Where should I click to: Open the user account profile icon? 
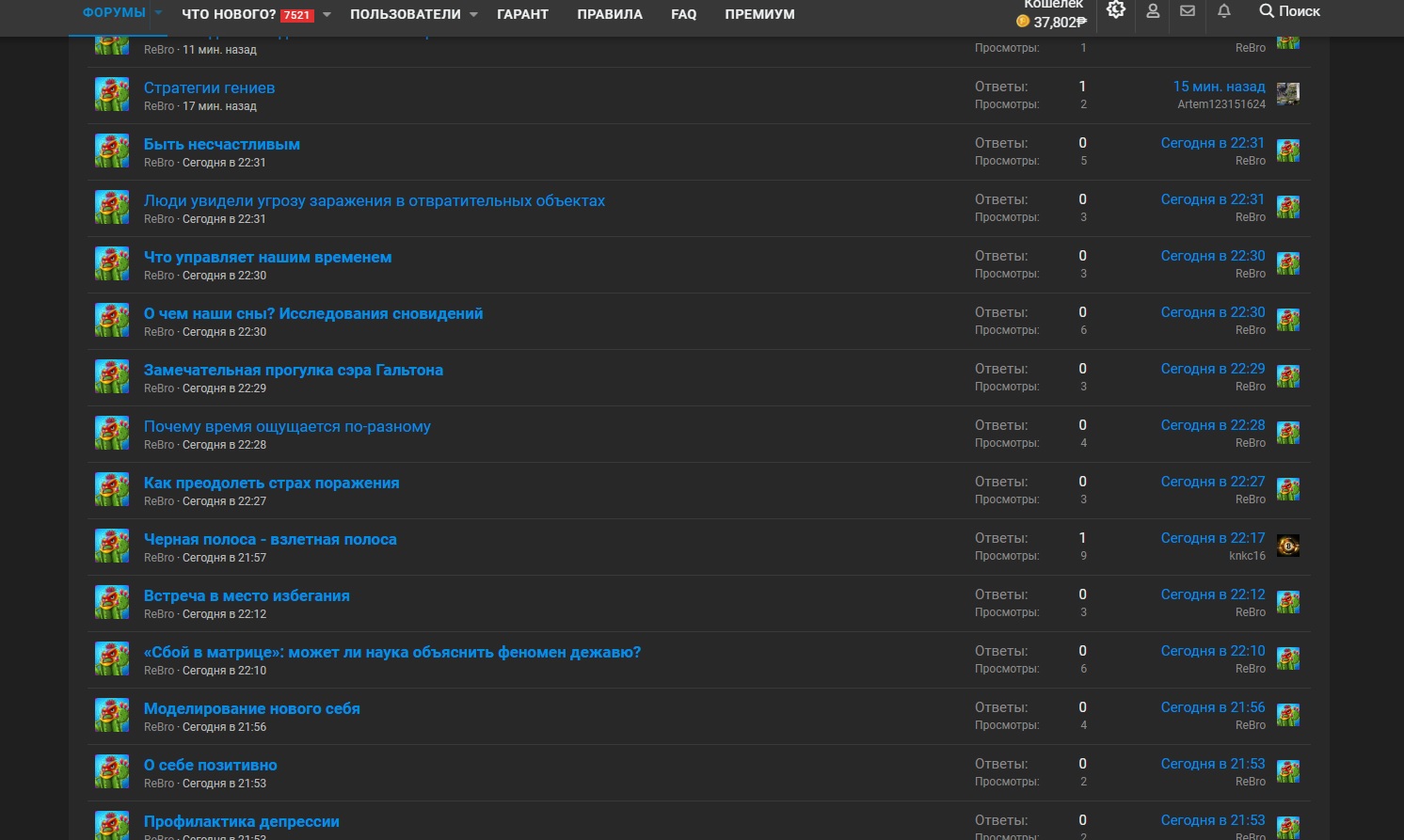pyautogui.click(x=1153, y=11)
